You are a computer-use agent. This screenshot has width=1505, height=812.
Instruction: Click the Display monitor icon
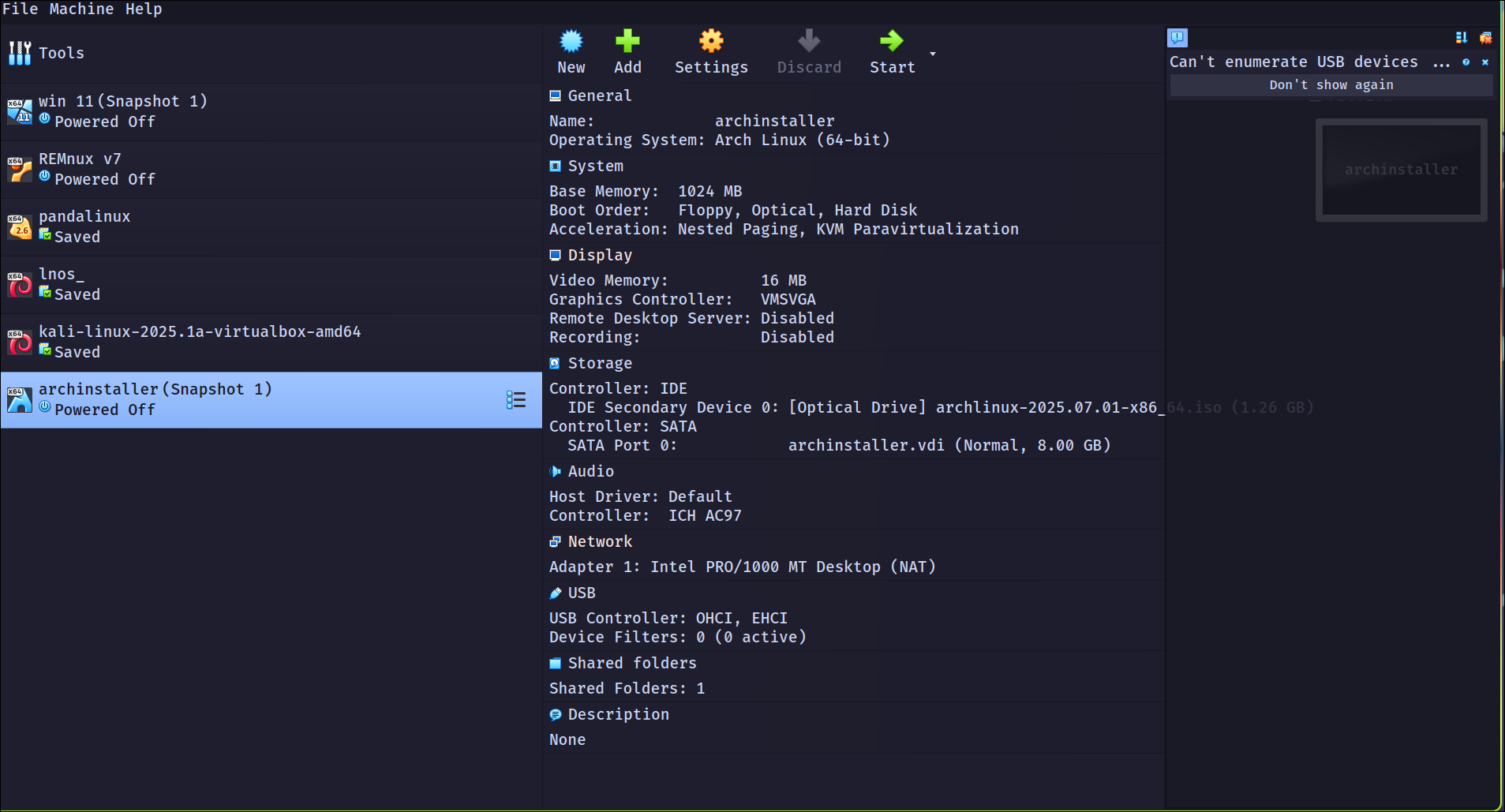click(556, 255)
